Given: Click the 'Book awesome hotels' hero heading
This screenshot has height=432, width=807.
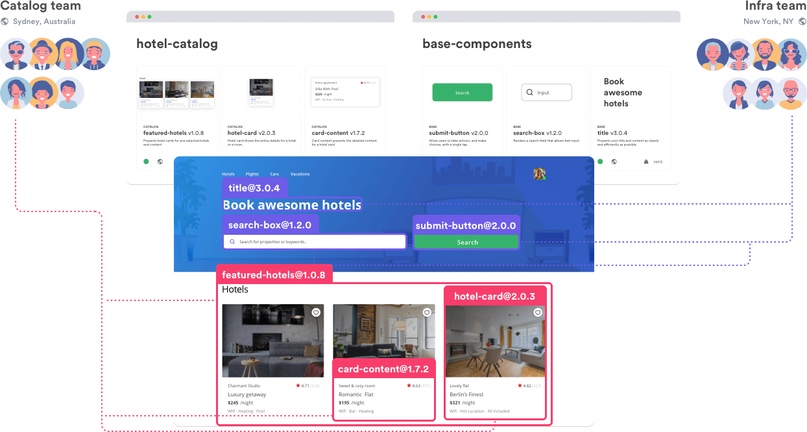Looking at the screenshot, I should click(292, 205).
